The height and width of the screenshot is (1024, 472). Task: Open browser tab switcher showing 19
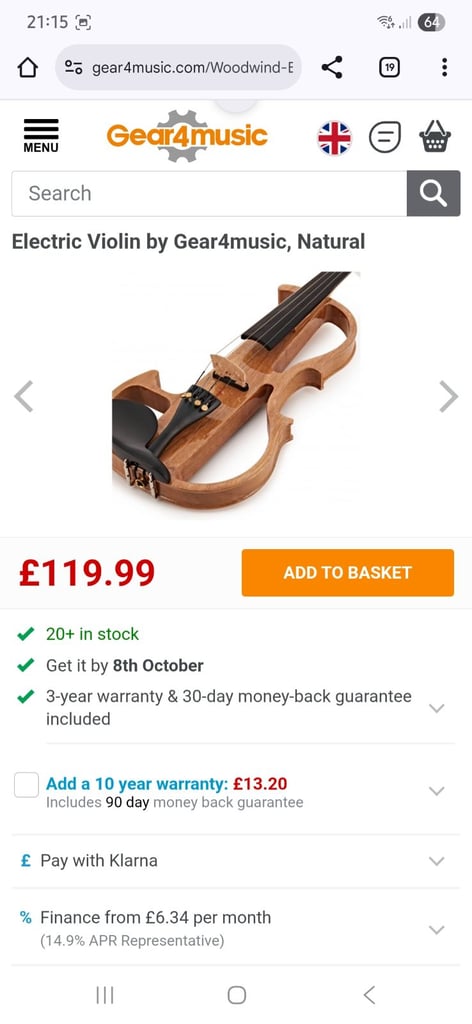[390, 67]
